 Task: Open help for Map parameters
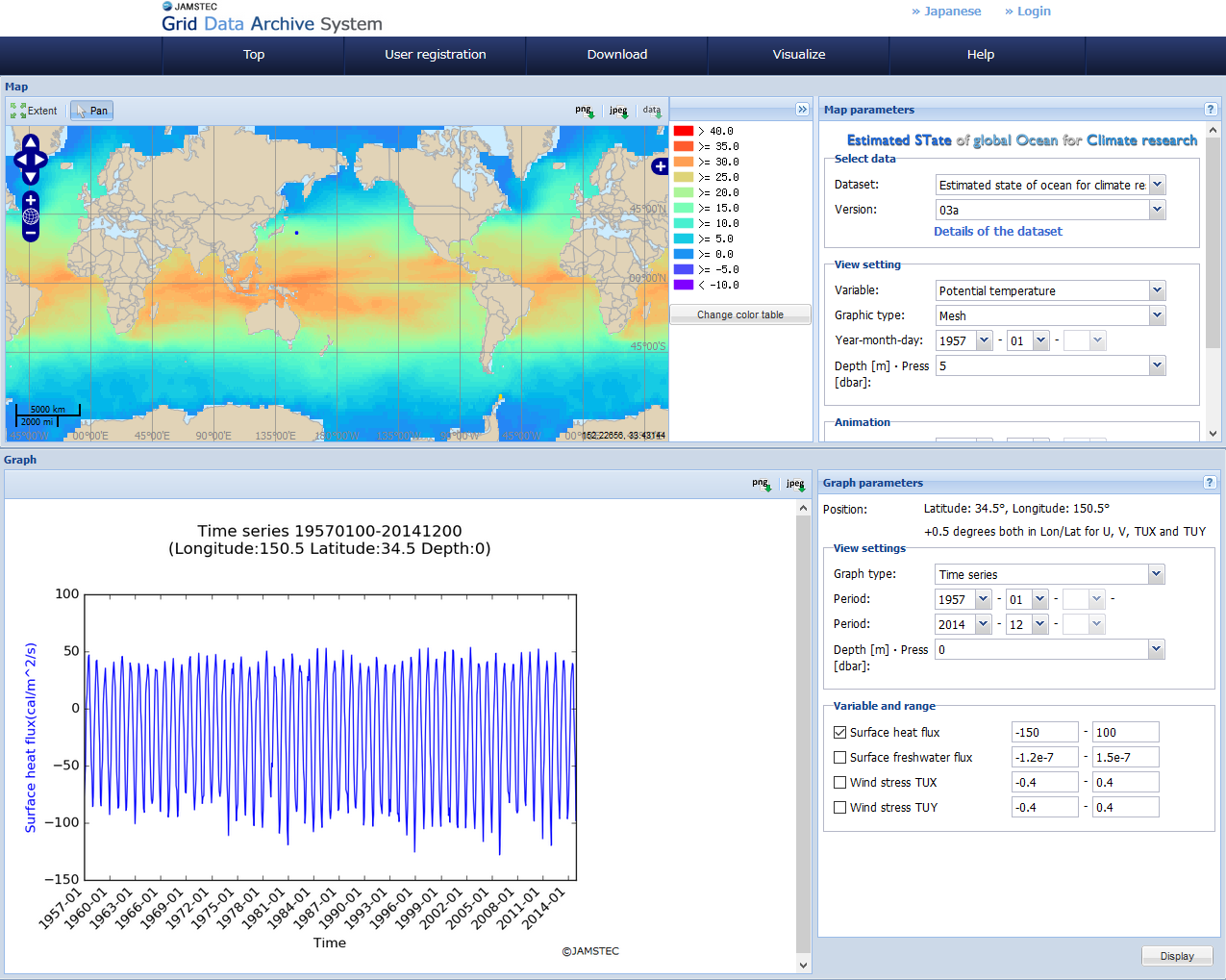[1211, 110]
